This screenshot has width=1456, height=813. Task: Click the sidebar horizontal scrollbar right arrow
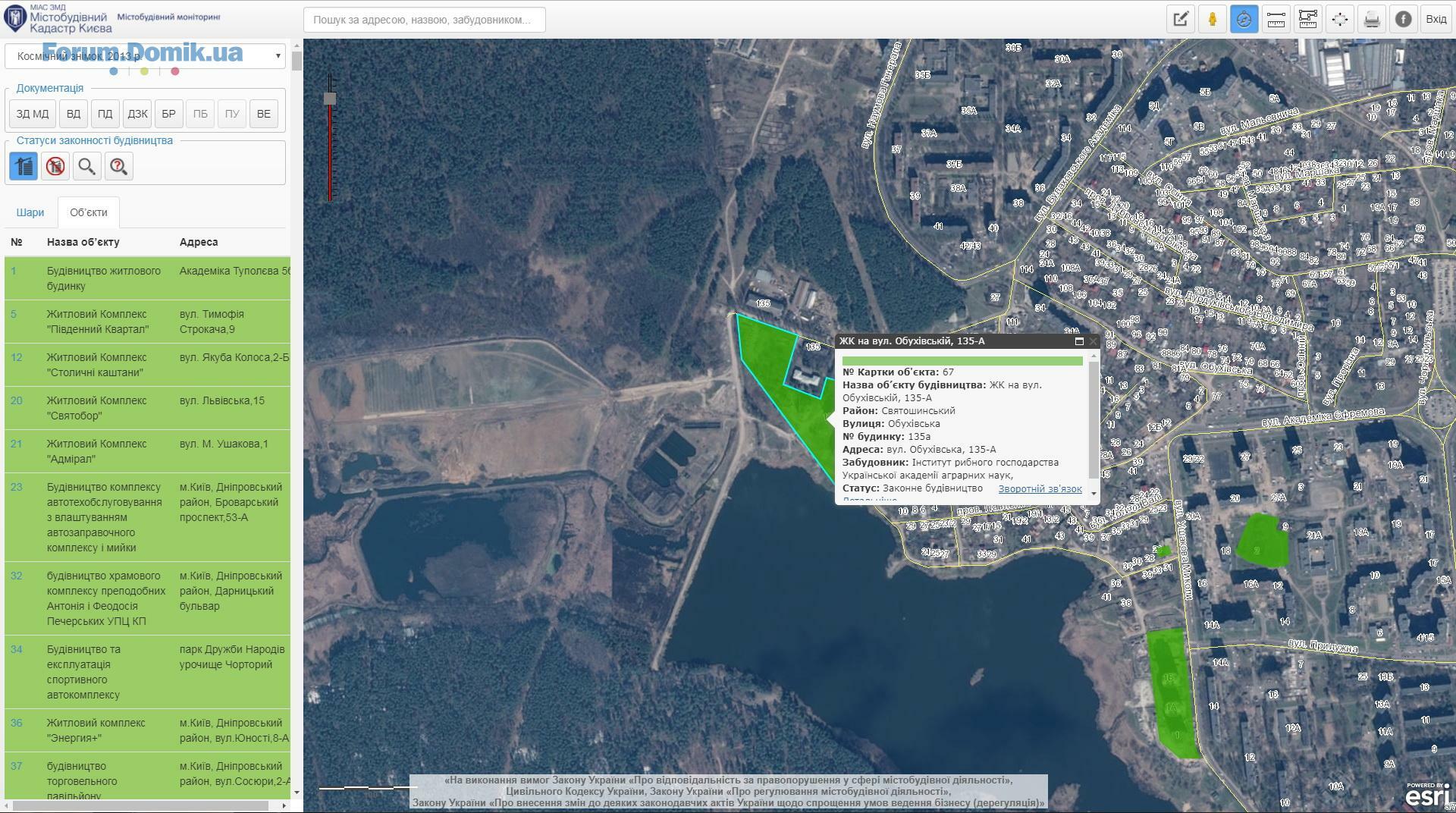tap(284, 805)
